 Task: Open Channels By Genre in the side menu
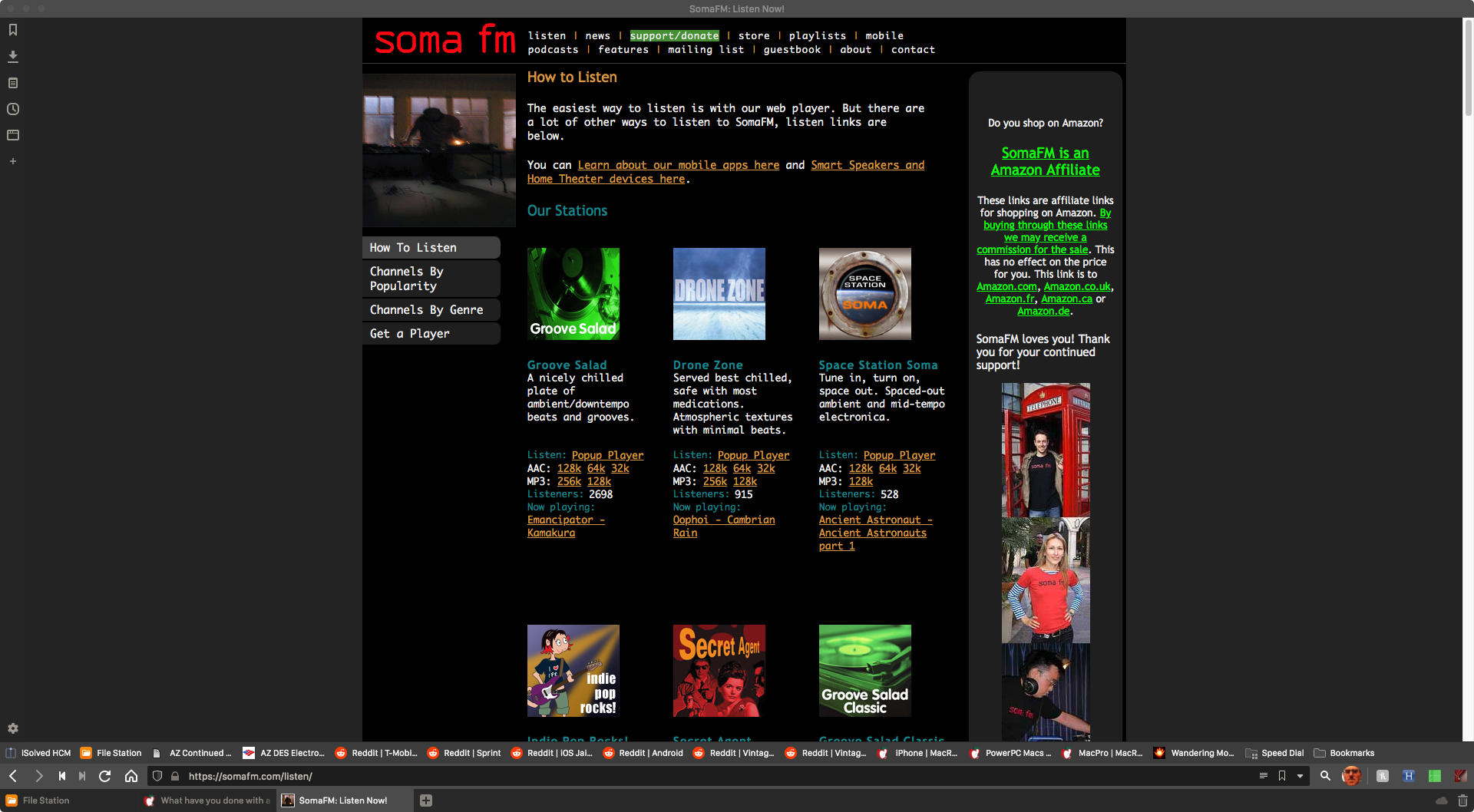(x=431, y=310)
